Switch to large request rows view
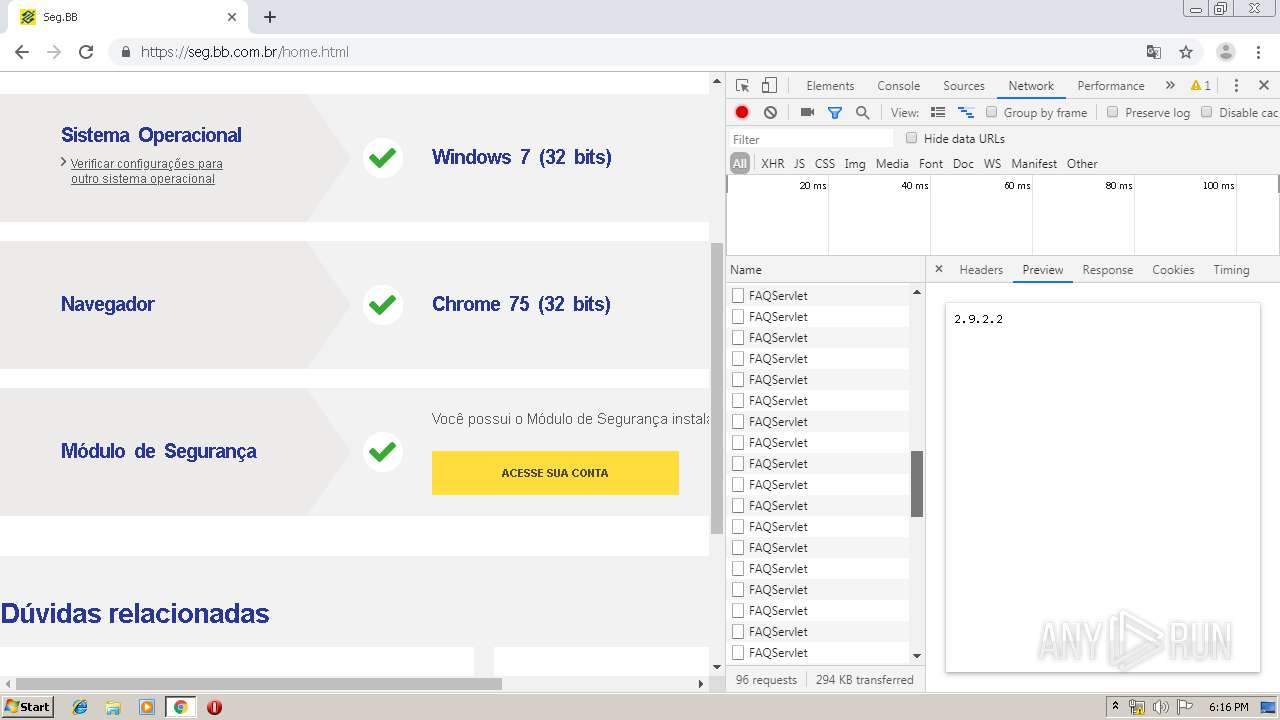 click(938, 113)
